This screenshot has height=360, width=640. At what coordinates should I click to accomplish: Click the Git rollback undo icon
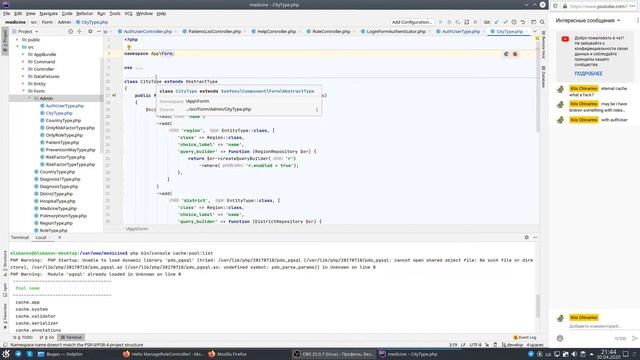click(522, 22)
